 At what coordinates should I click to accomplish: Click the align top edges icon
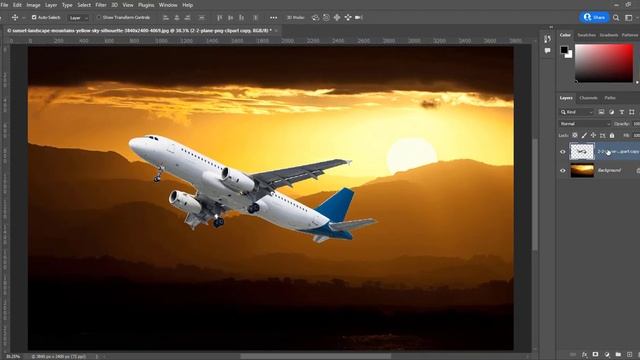(220, 18)
